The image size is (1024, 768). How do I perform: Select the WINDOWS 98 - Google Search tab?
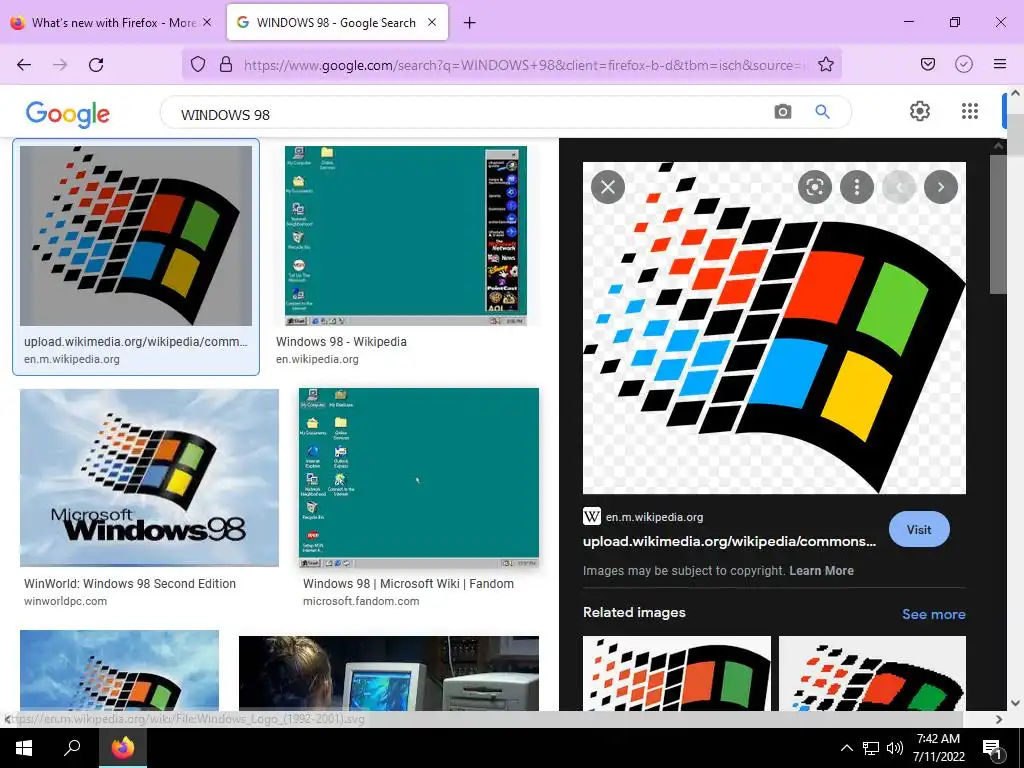[337, 22]
